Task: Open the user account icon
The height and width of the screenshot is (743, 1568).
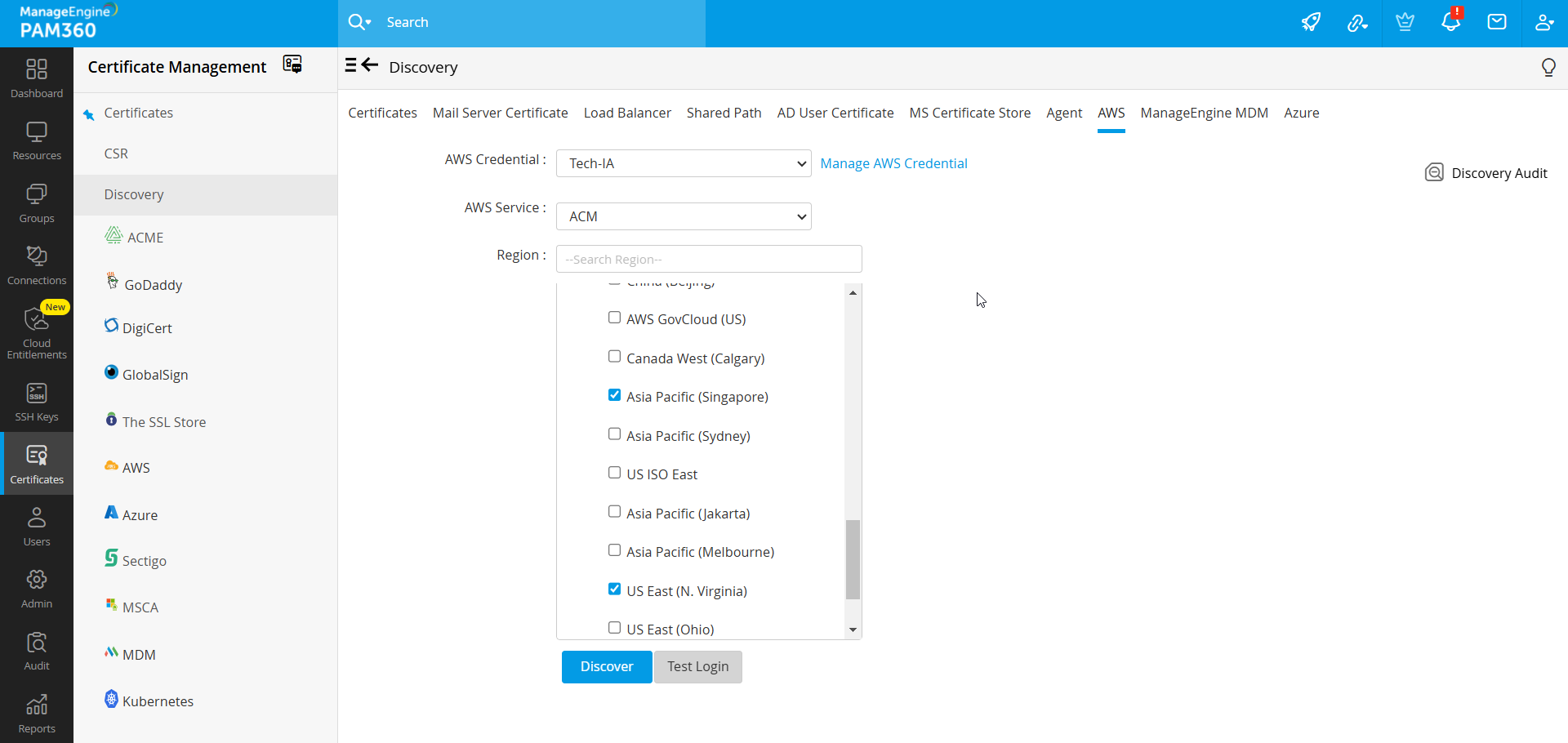Action: (x=1543, y=23)
